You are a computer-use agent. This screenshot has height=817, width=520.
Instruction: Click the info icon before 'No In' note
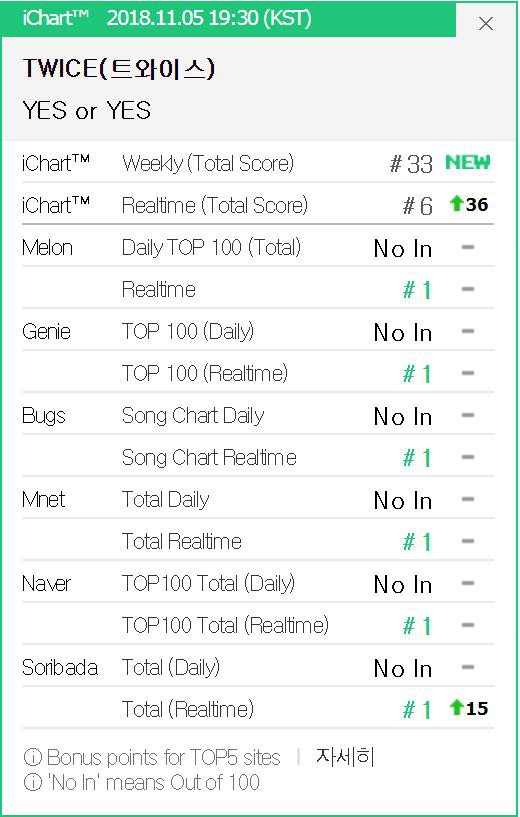pyautogui.click(x=32, y=782)
